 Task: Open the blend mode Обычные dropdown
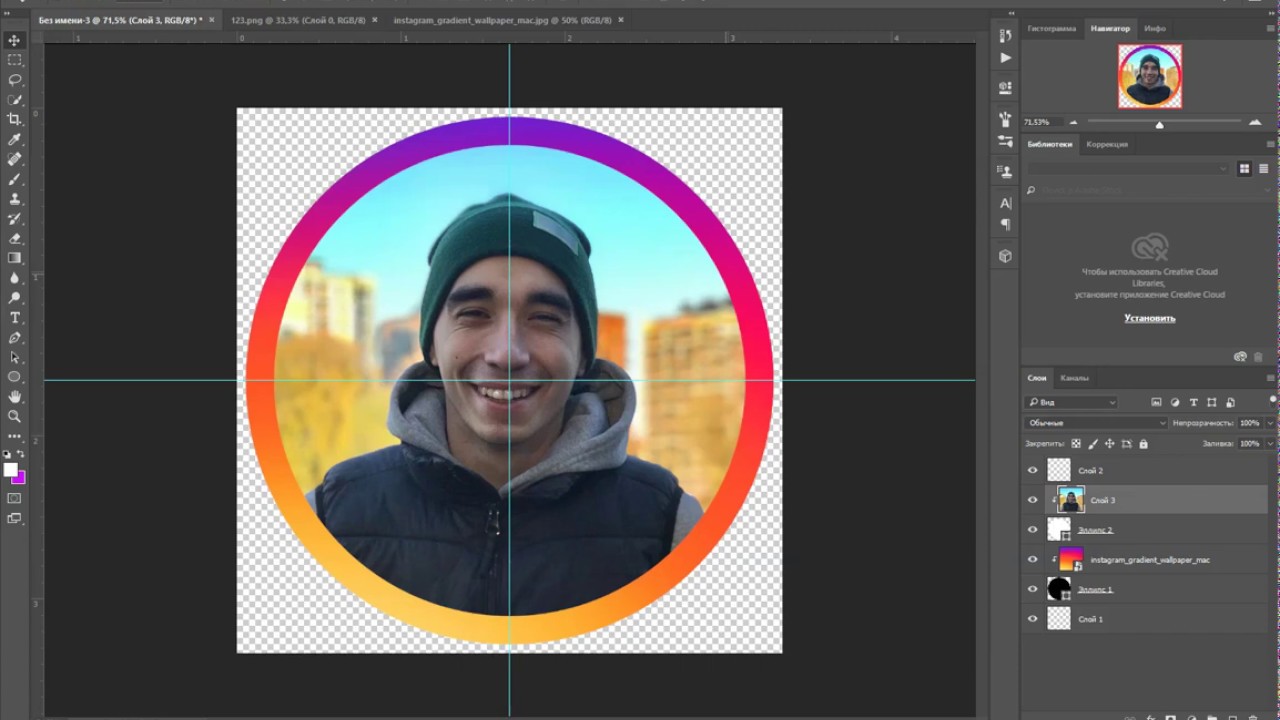point(1095,423)
